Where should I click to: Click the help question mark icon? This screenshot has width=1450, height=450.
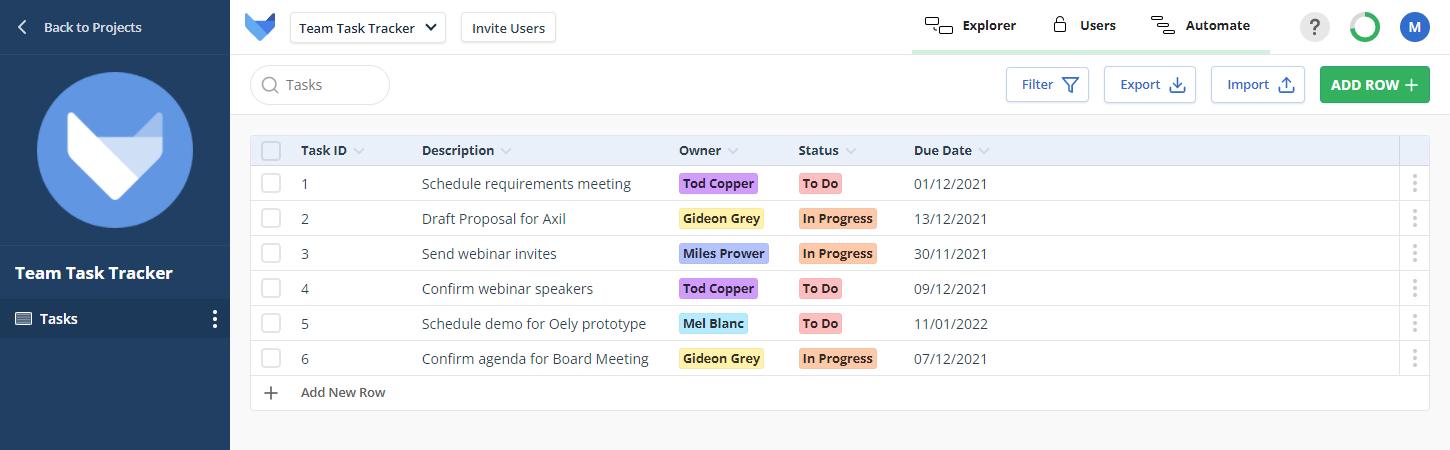(x=1315, y=27)
